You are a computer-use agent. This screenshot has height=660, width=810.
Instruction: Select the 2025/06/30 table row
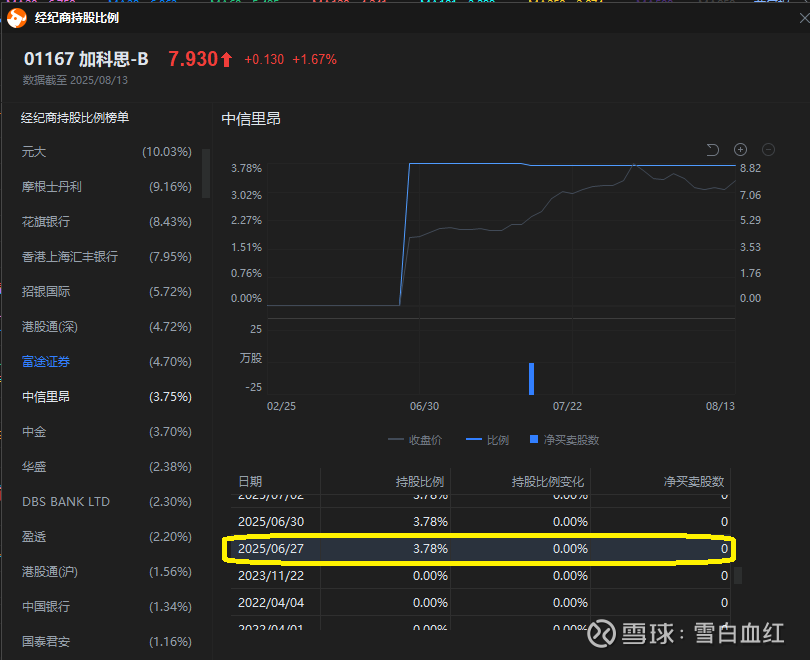pyautogui.click(x=481, y=522)
